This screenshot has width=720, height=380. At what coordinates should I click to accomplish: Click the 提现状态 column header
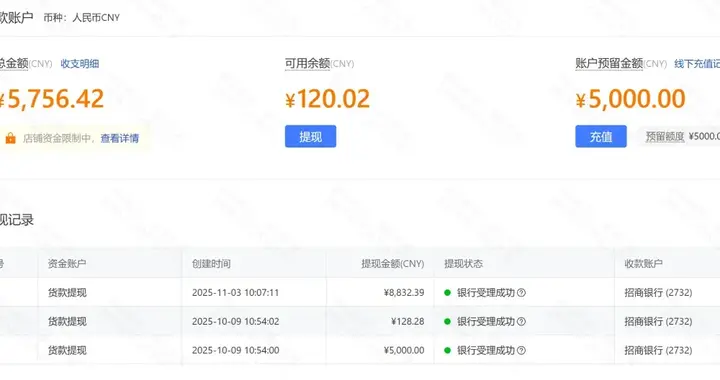tap(463, 264)
